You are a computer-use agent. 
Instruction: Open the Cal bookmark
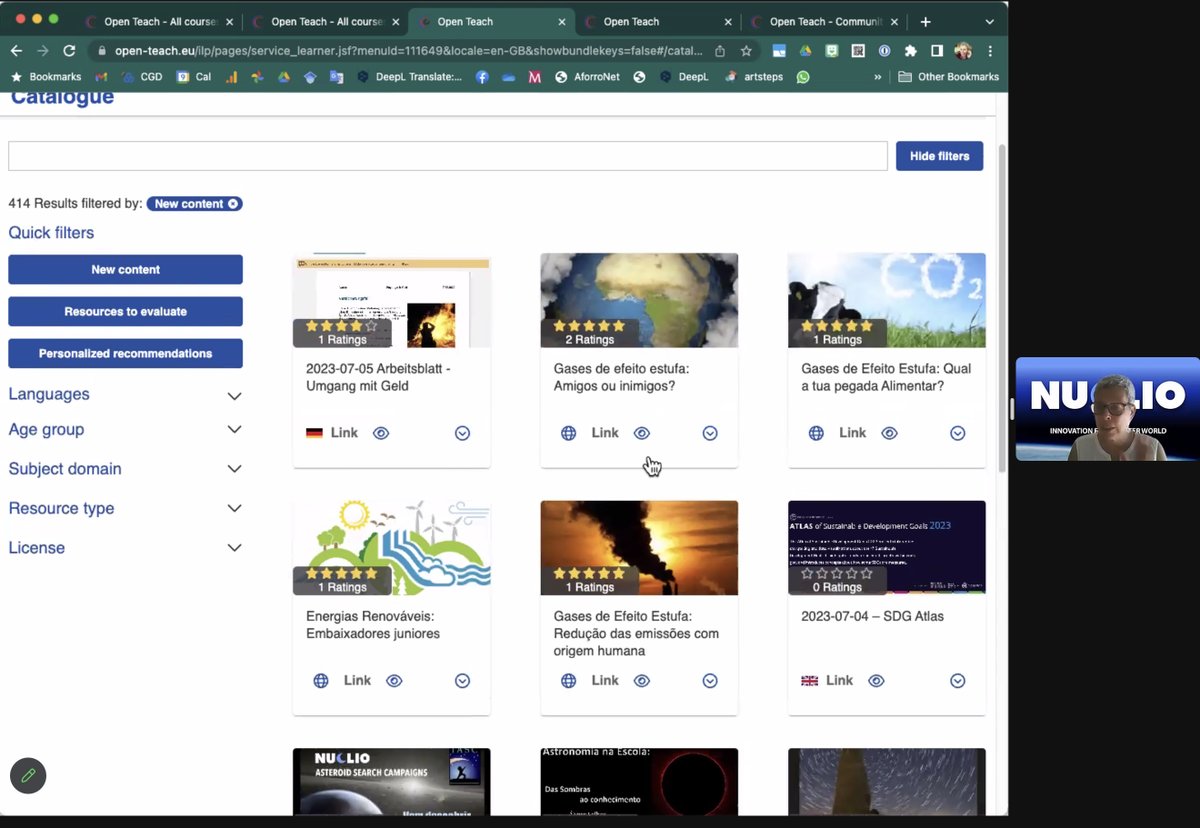coord(194,77)
